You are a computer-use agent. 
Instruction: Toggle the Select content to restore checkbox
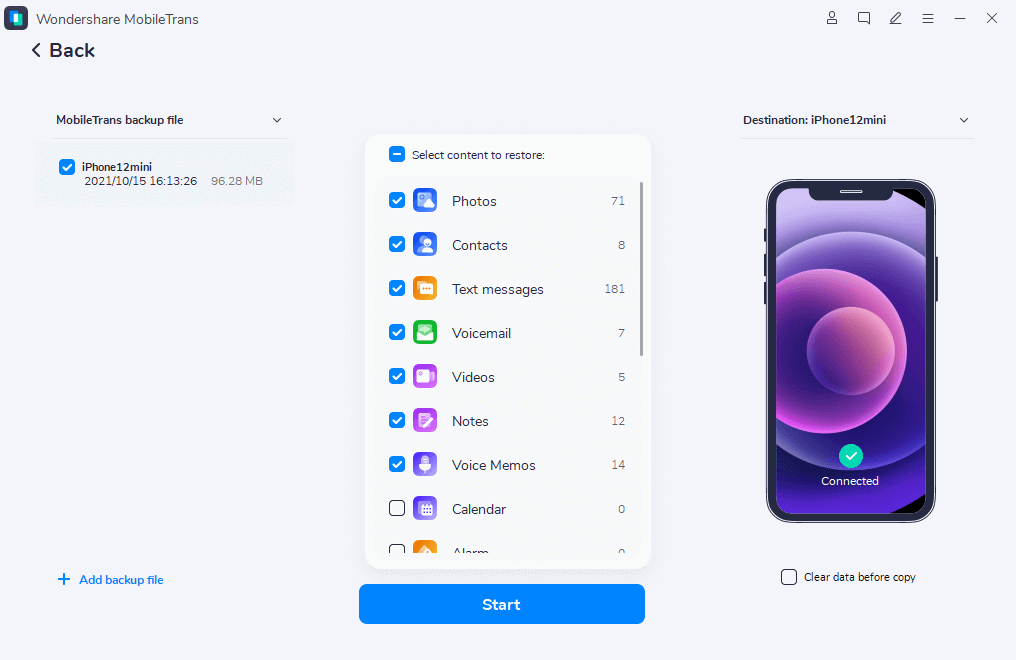(397, 155)
